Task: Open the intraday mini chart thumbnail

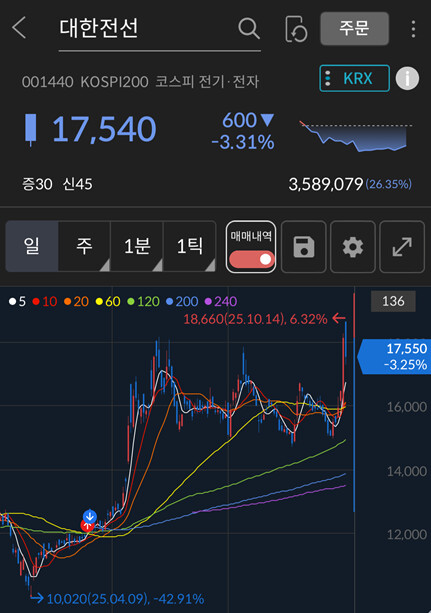Action: pos(356,136)
